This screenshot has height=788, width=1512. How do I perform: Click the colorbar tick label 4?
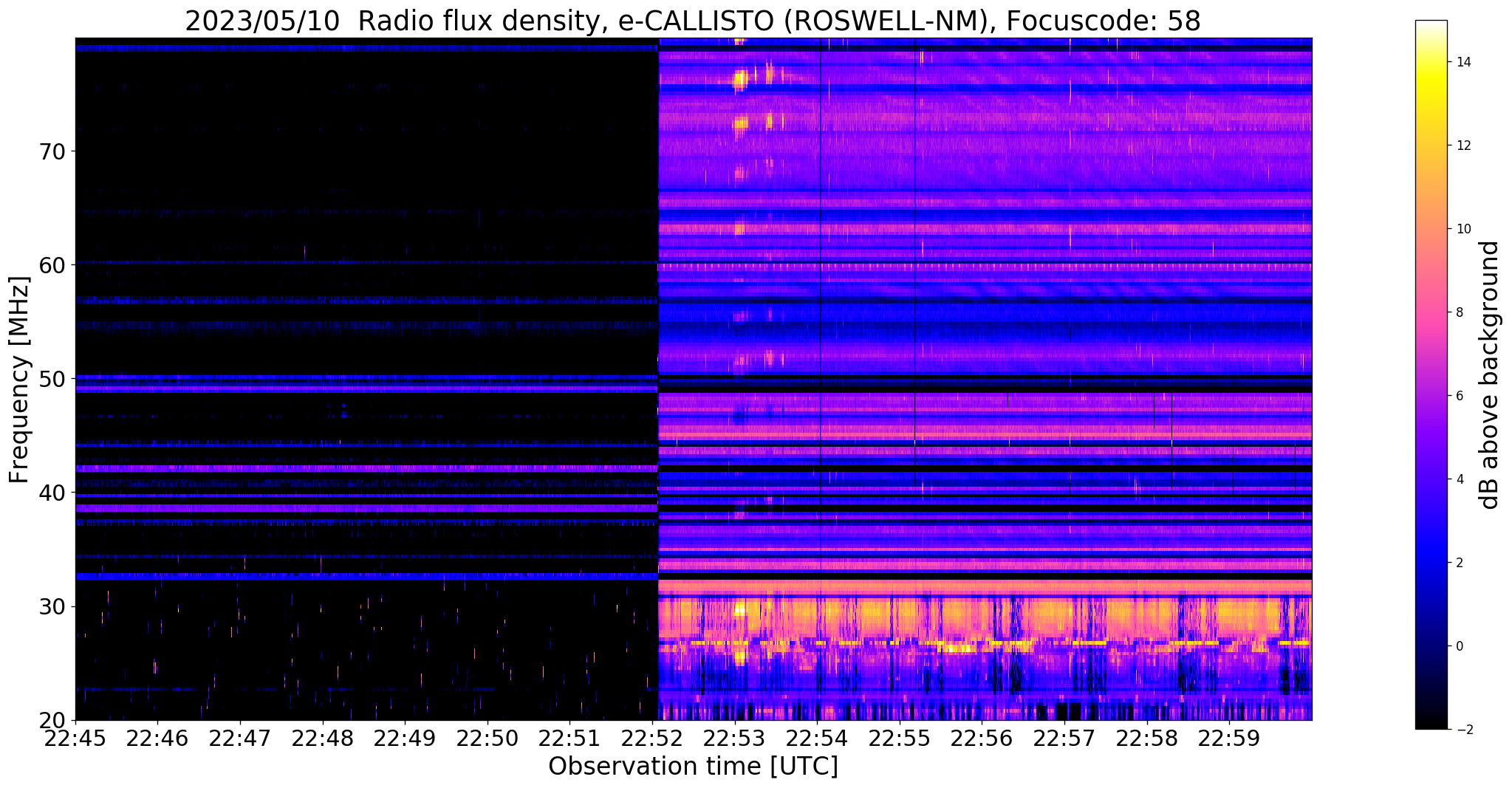tap(1459, 479)
